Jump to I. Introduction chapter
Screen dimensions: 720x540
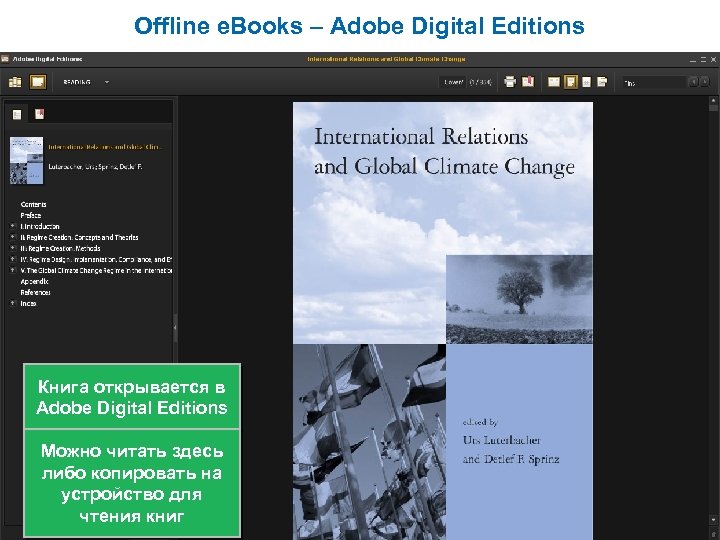click(40, 226)
